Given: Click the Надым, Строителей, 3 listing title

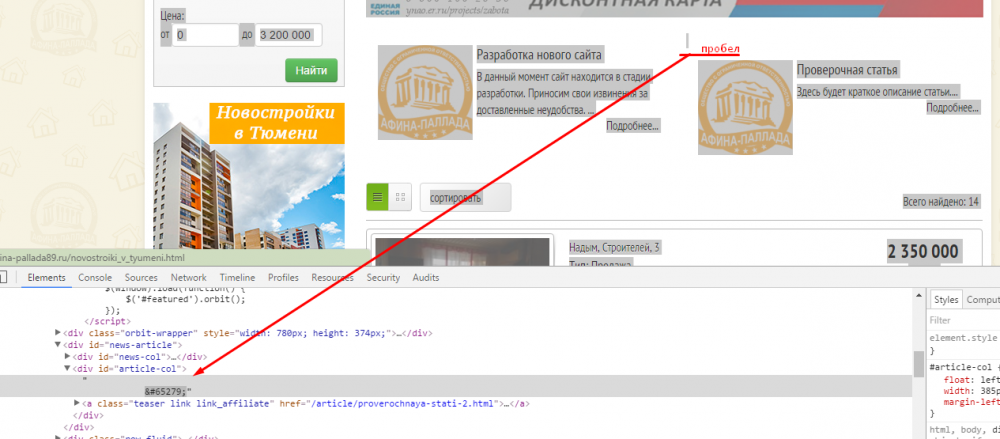Looking at the screenshot, I should [x=614, y=248].
